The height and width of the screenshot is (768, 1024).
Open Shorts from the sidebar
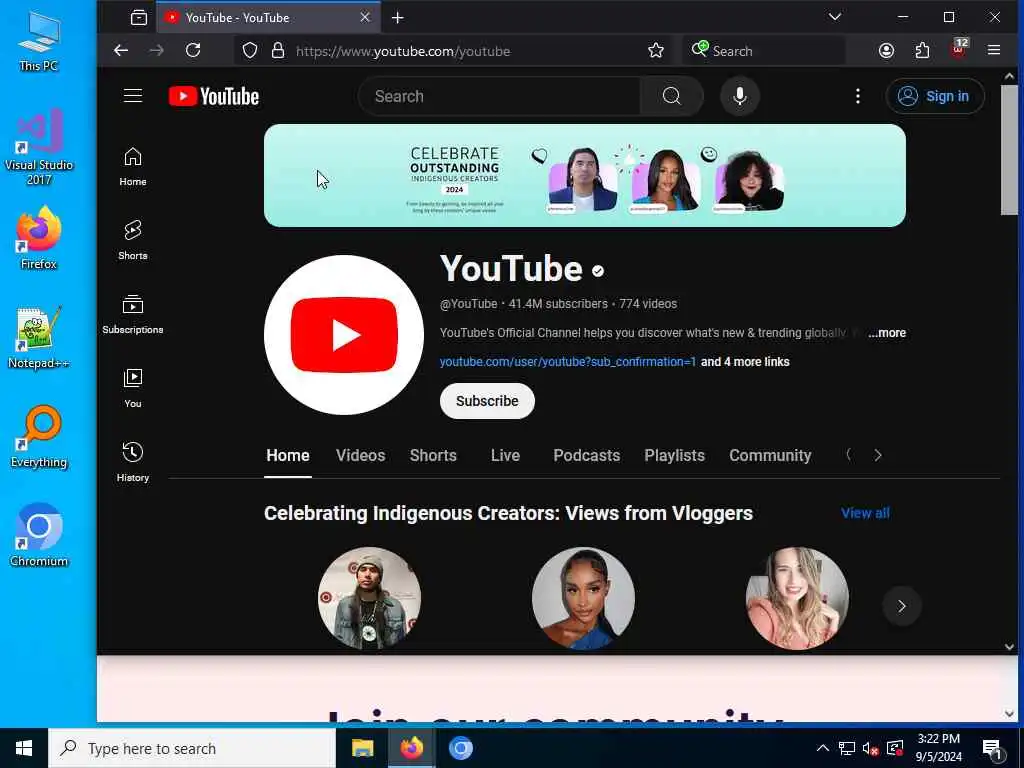coord(133,240)
